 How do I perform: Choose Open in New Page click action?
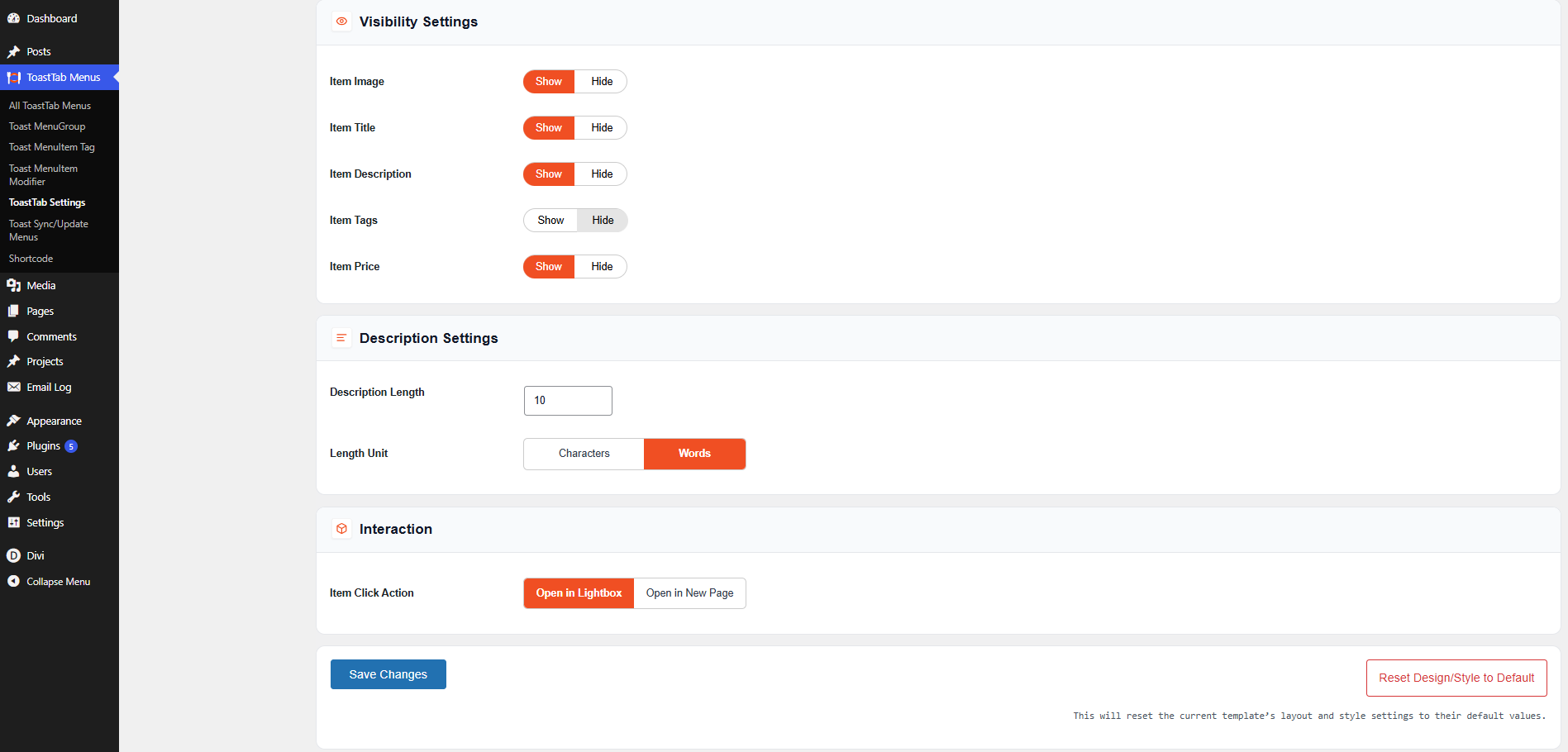(689, 593)
